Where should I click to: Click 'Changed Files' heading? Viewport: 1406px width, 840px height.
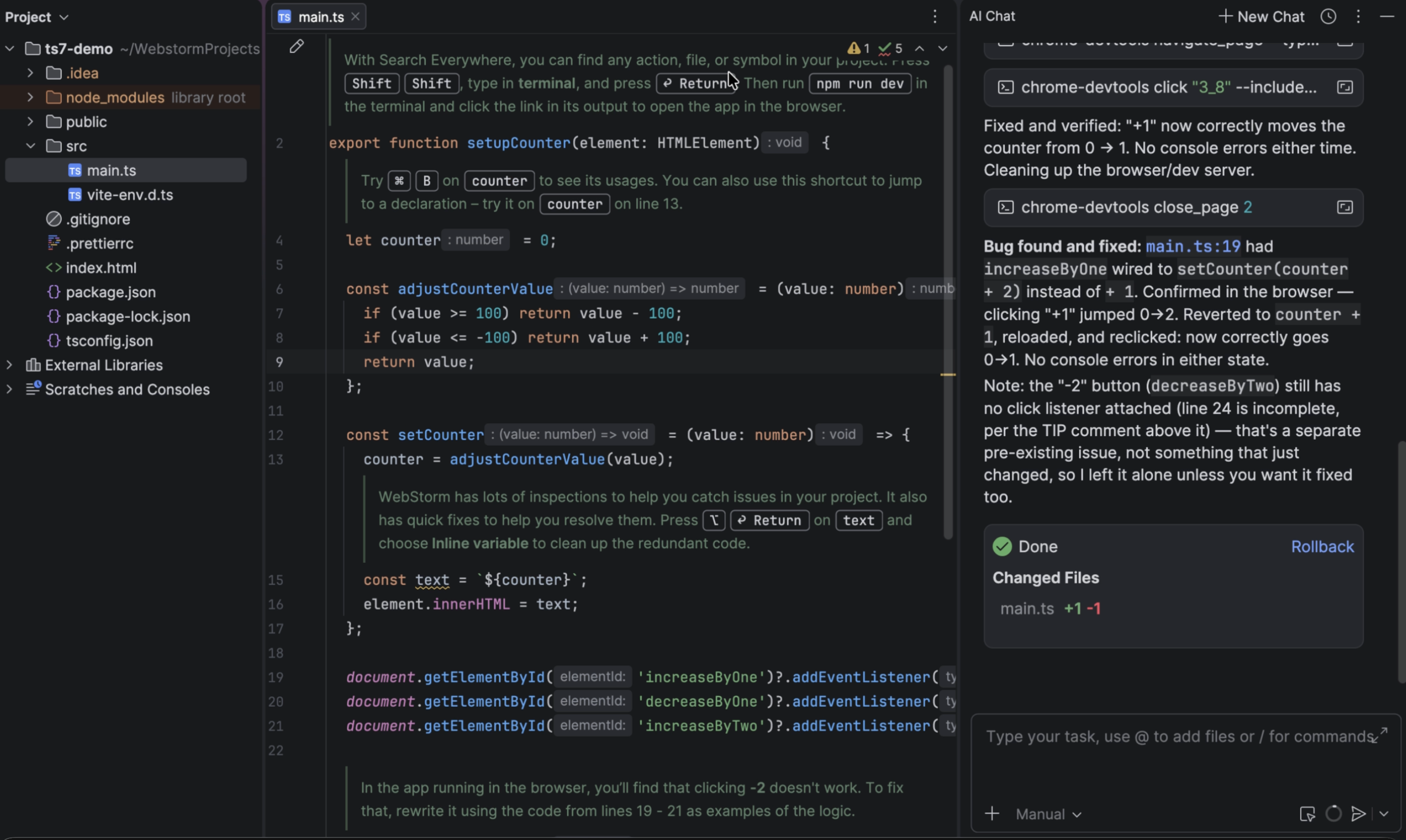tap(1045, 578)
